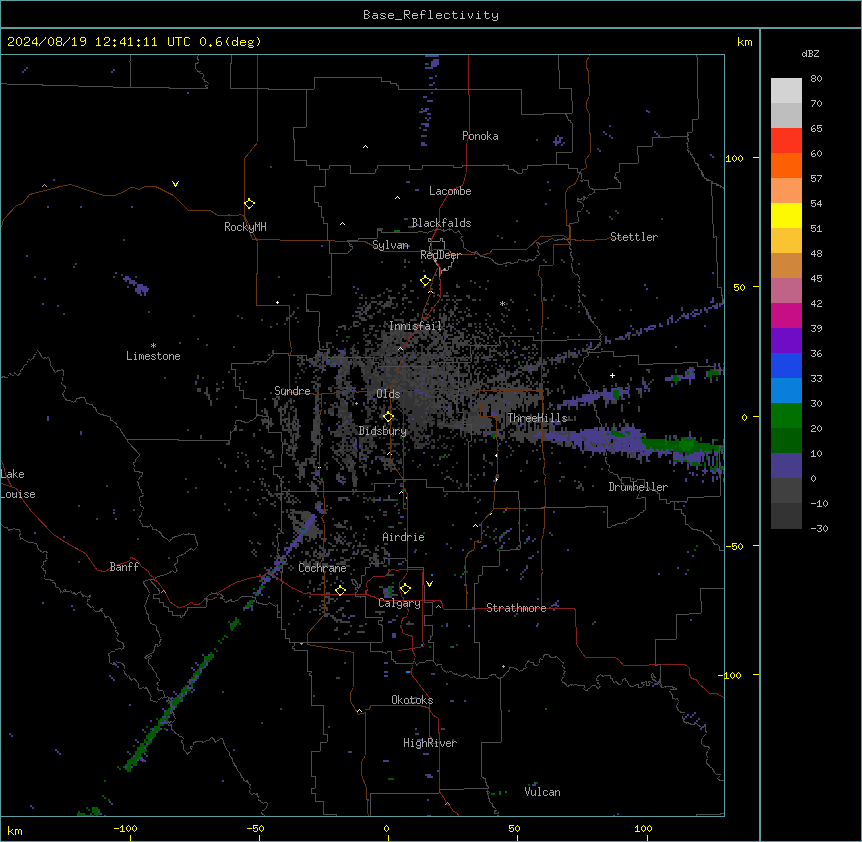Click the green radar echo east of ThreeHills
This screenshot has height=842, width=862.
(x=682, y=444)
